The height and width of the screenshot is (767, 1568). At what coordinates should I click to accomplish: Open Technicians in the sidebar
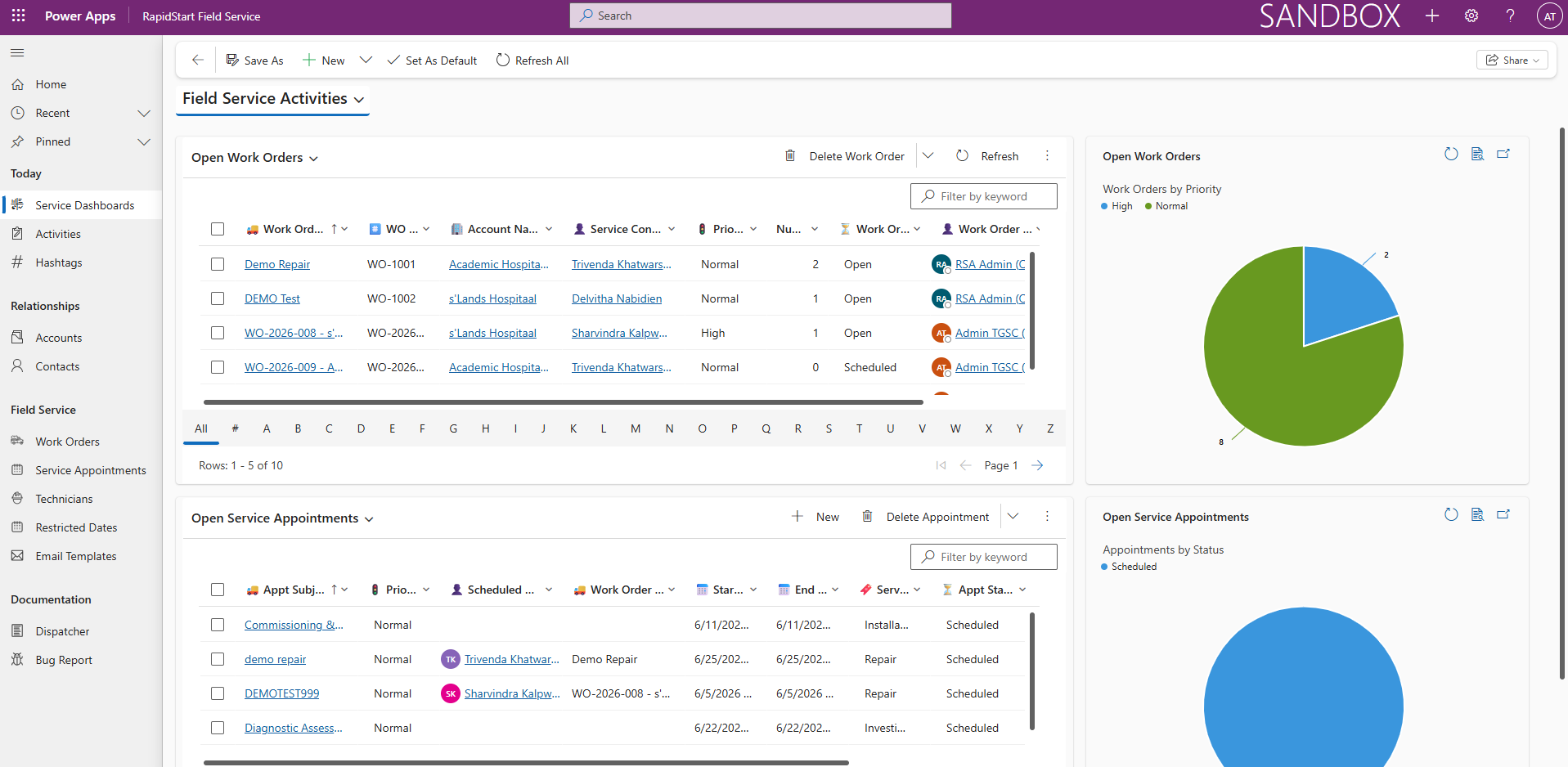(64, 499)
